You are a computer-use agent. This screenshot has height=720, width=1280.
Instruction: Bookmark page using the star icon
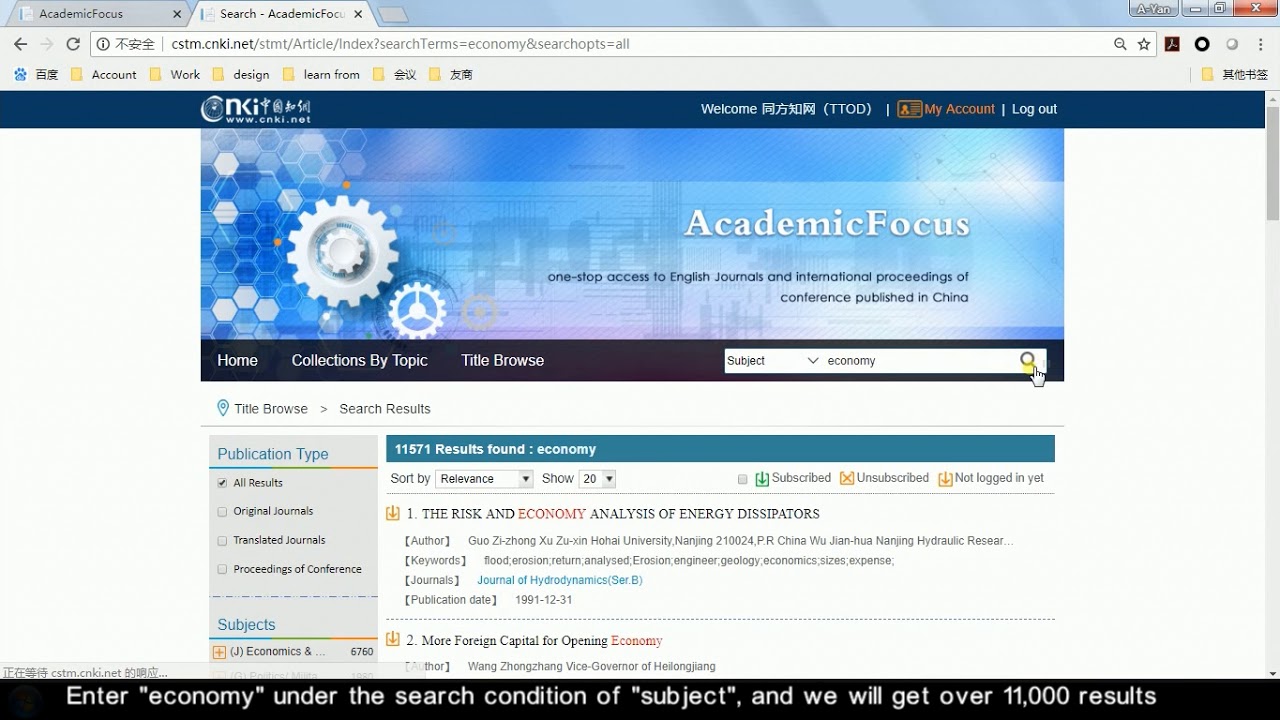pos(1144,44)
